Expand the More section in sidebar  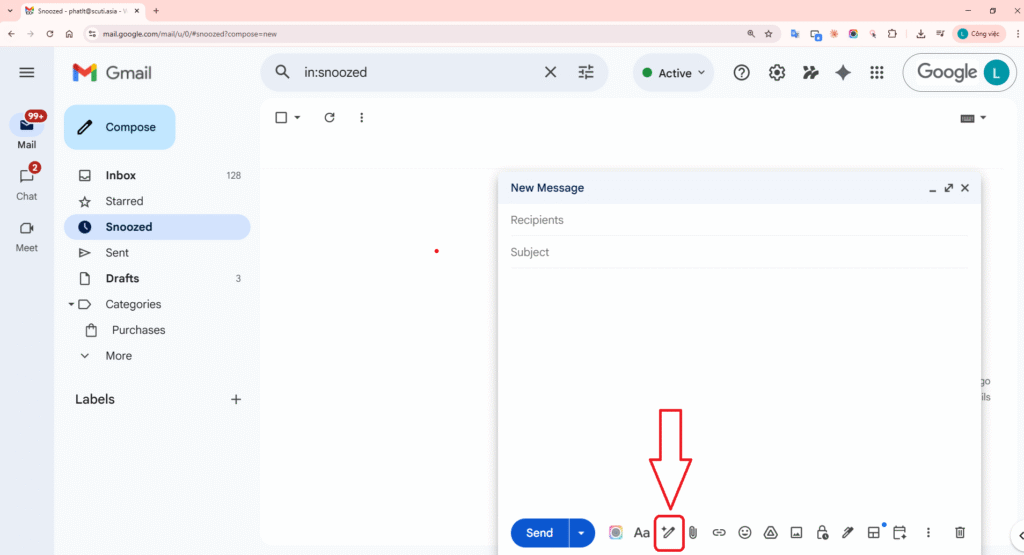(118, 356)
